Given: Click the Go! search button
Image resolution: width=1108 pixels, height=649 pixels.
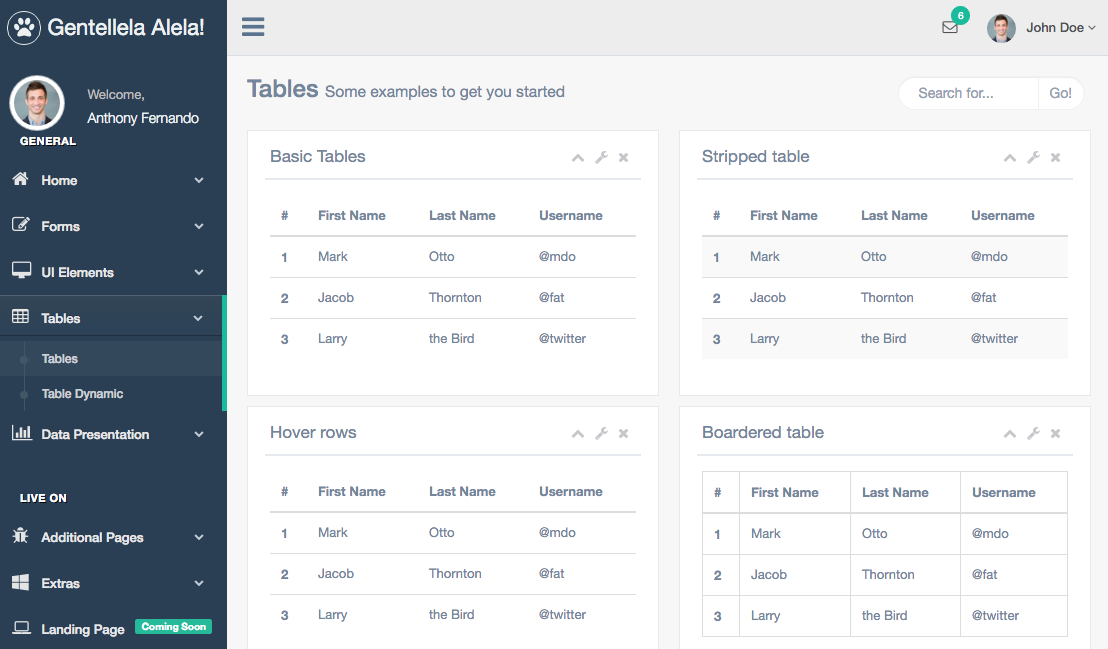Looking at the screenshot, I should [x=1060, y=93].
